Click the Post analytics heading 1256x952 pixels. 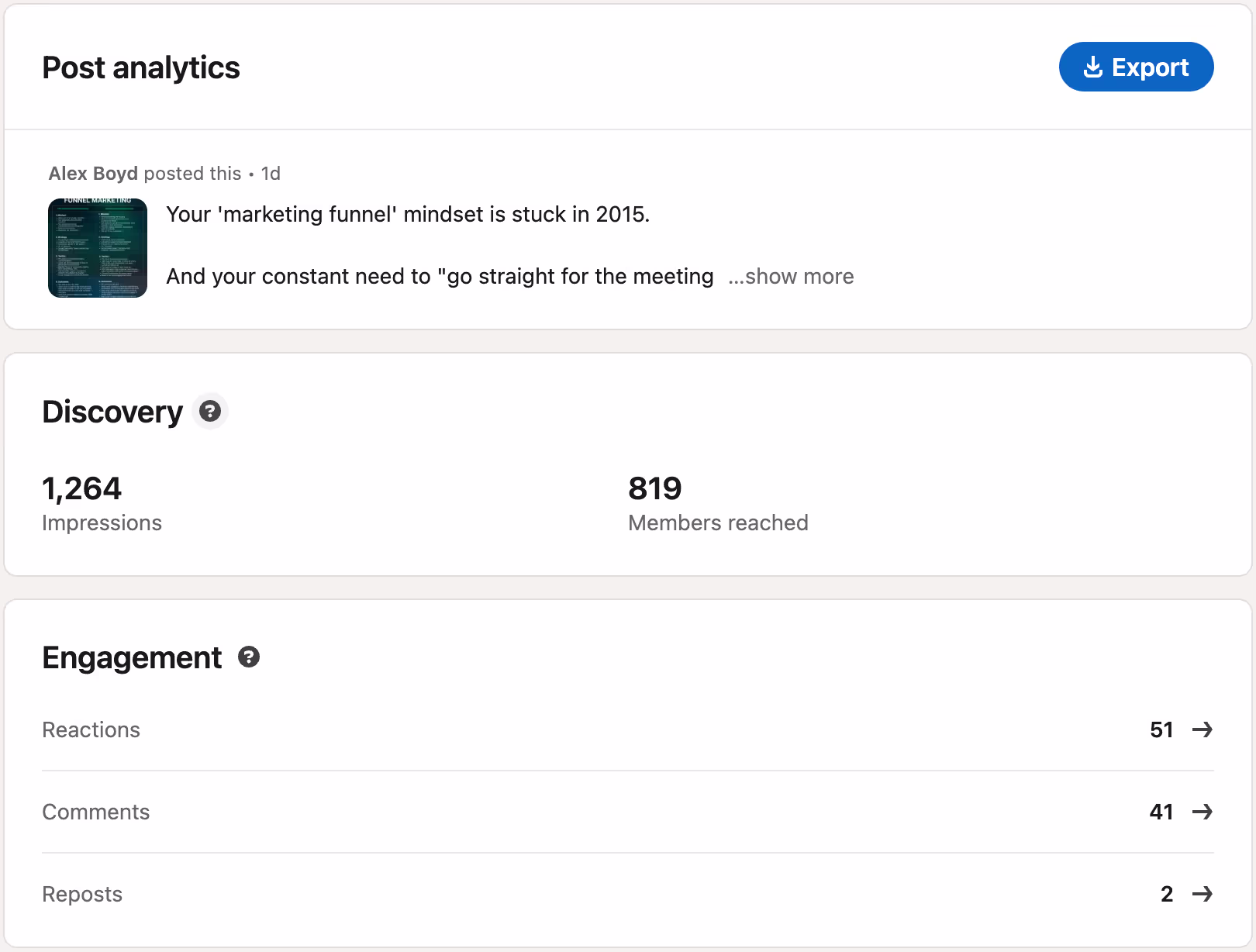(140, 67)
